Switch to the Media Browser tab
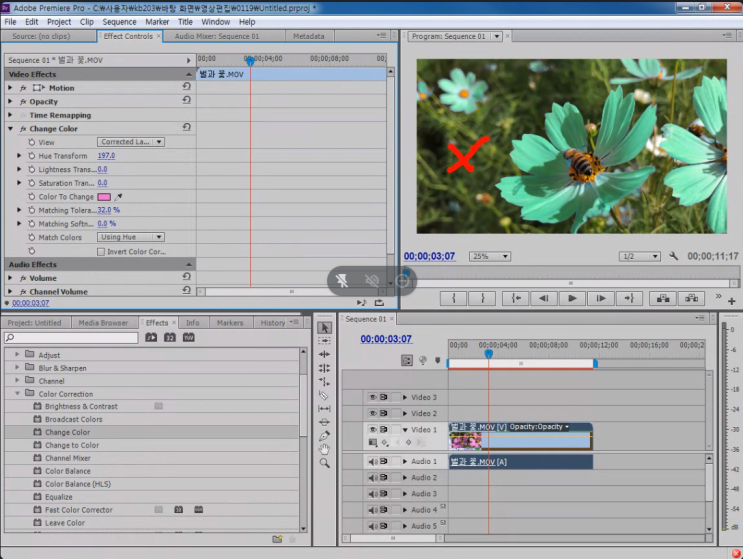 103,323
